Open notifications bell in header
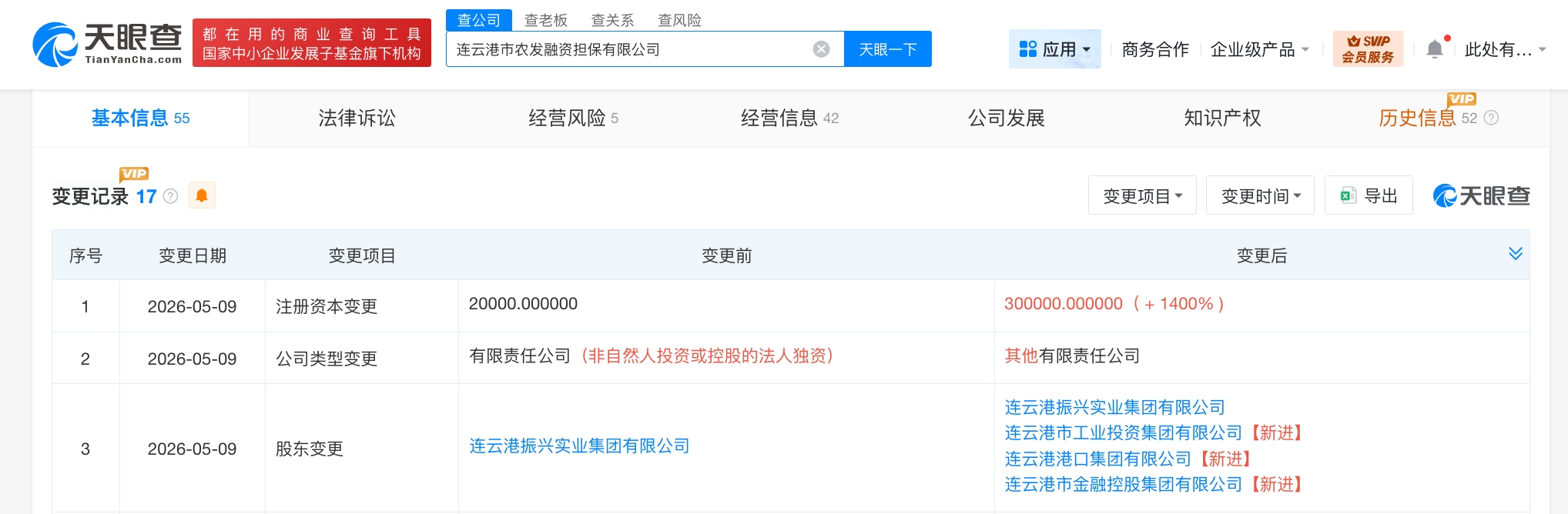This screenshot has width=1568, height=514. click(x=1434, y=49)
